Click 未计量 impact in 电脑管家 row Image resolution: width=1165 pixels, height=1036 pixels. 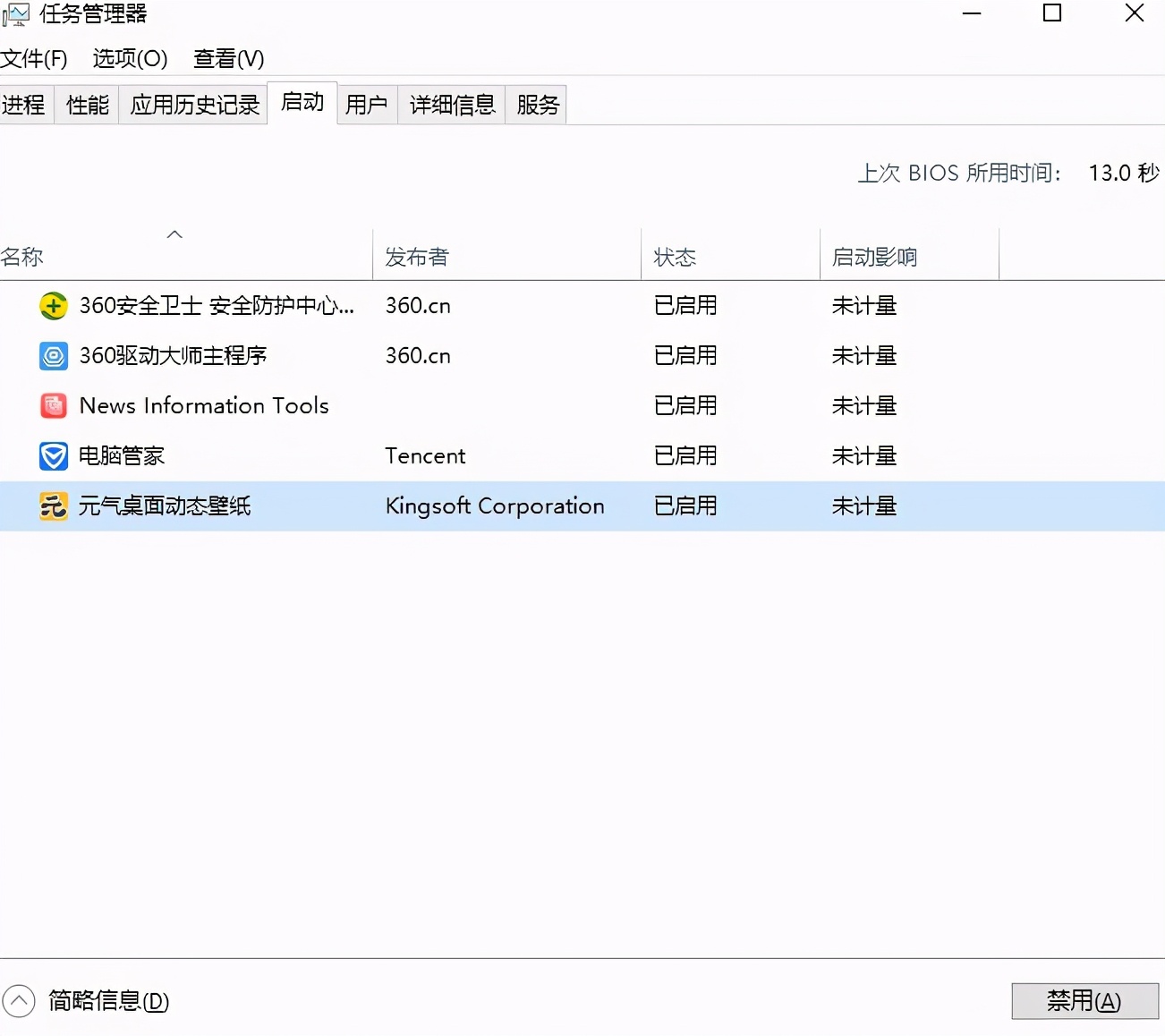pos(864,456)
